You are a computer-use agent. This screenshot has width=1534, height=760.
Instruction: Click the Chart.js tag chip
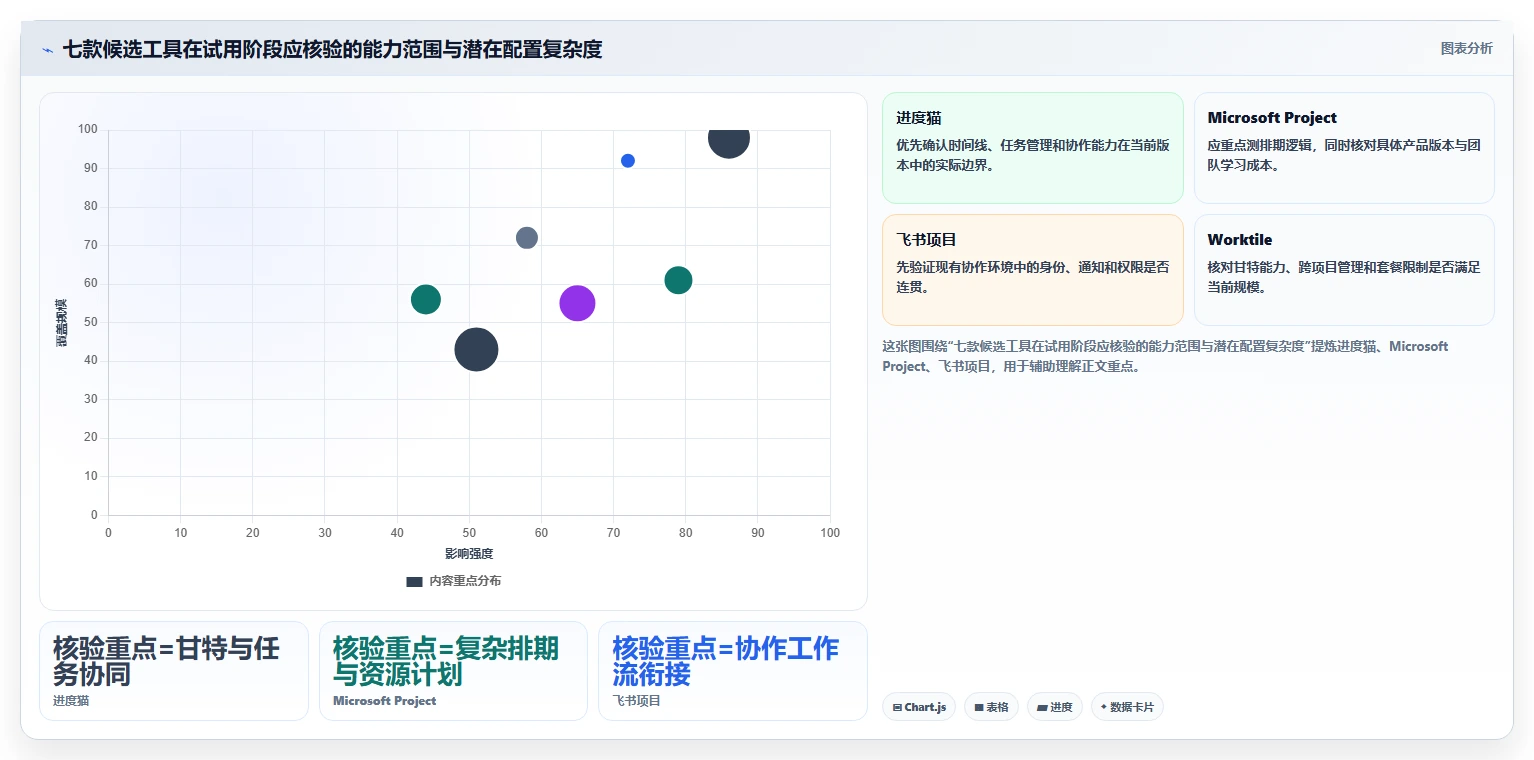(919, 707)
